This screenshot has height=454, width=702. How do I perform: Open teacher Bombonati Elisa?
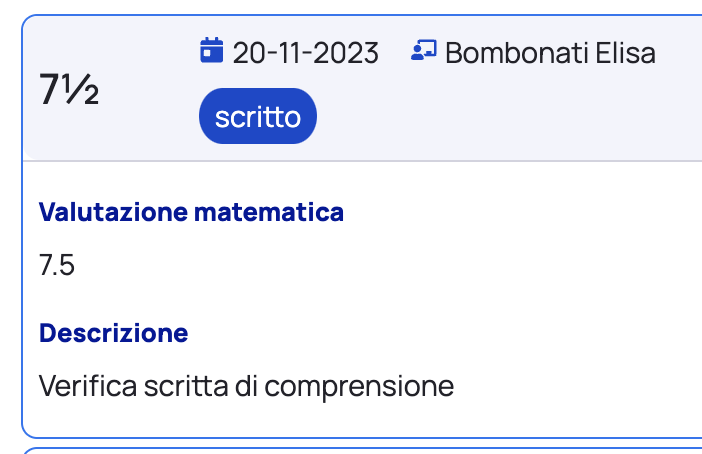pyautogui.click(x=550, y=52)
